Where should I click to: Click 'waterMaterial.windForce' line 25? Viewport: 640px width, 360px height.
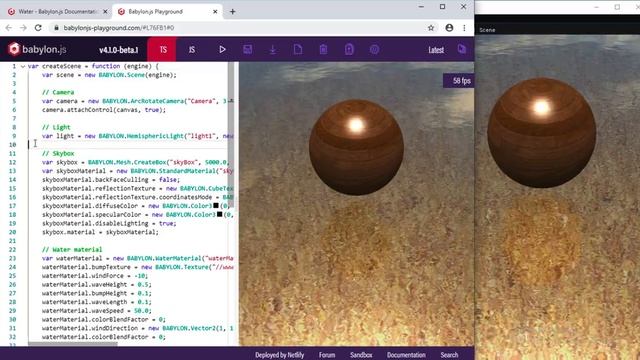[95, 276]
